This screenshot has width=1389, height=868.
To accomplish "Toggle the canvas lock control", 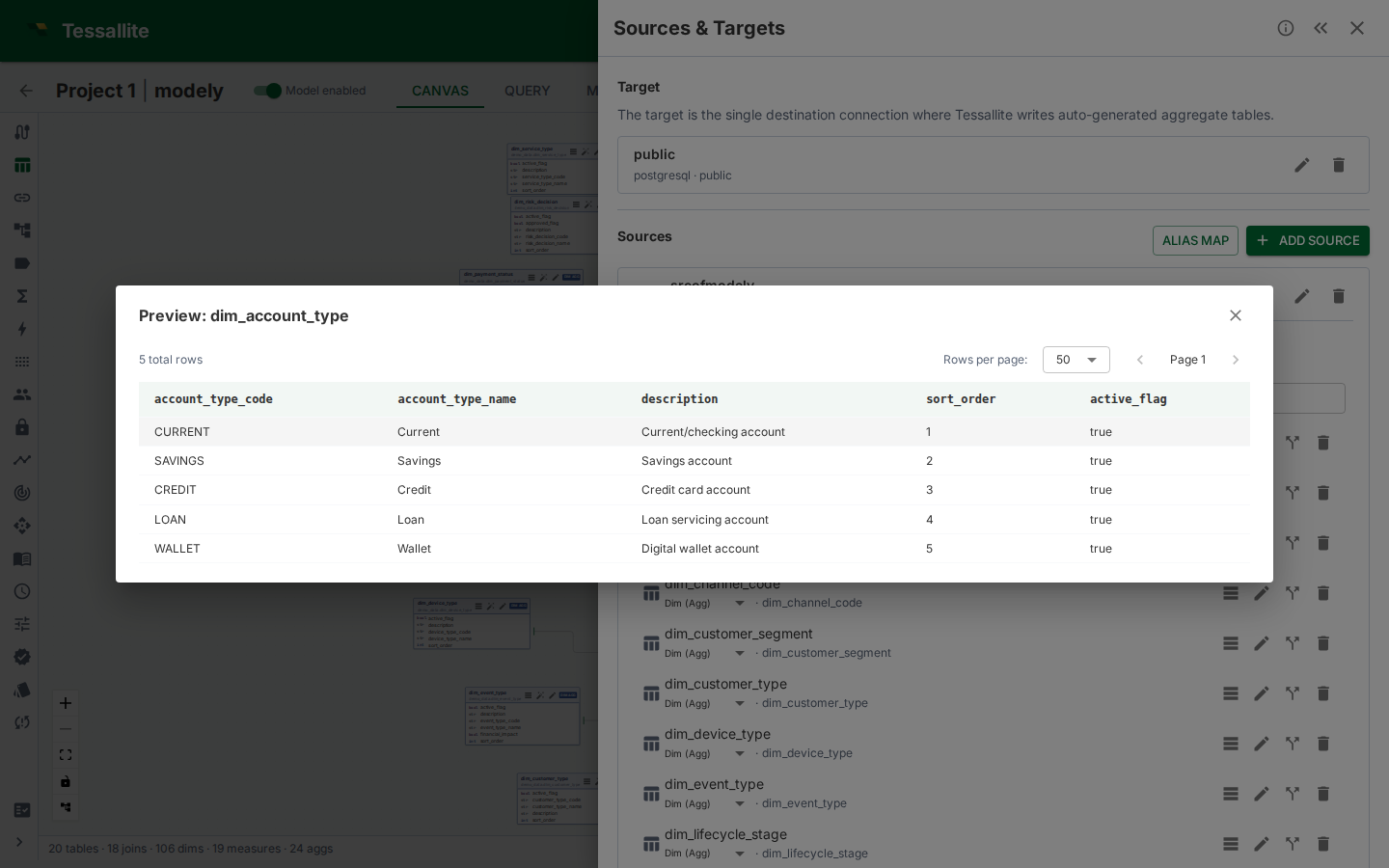I will (66, 781).
